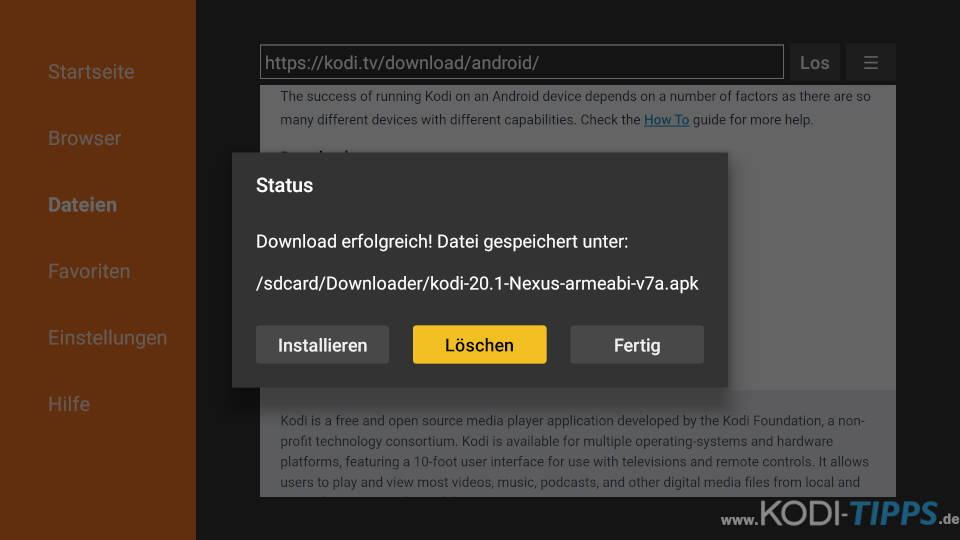
Task: Open Favoriten in the sidebar
Action: [x=89, y=271]
